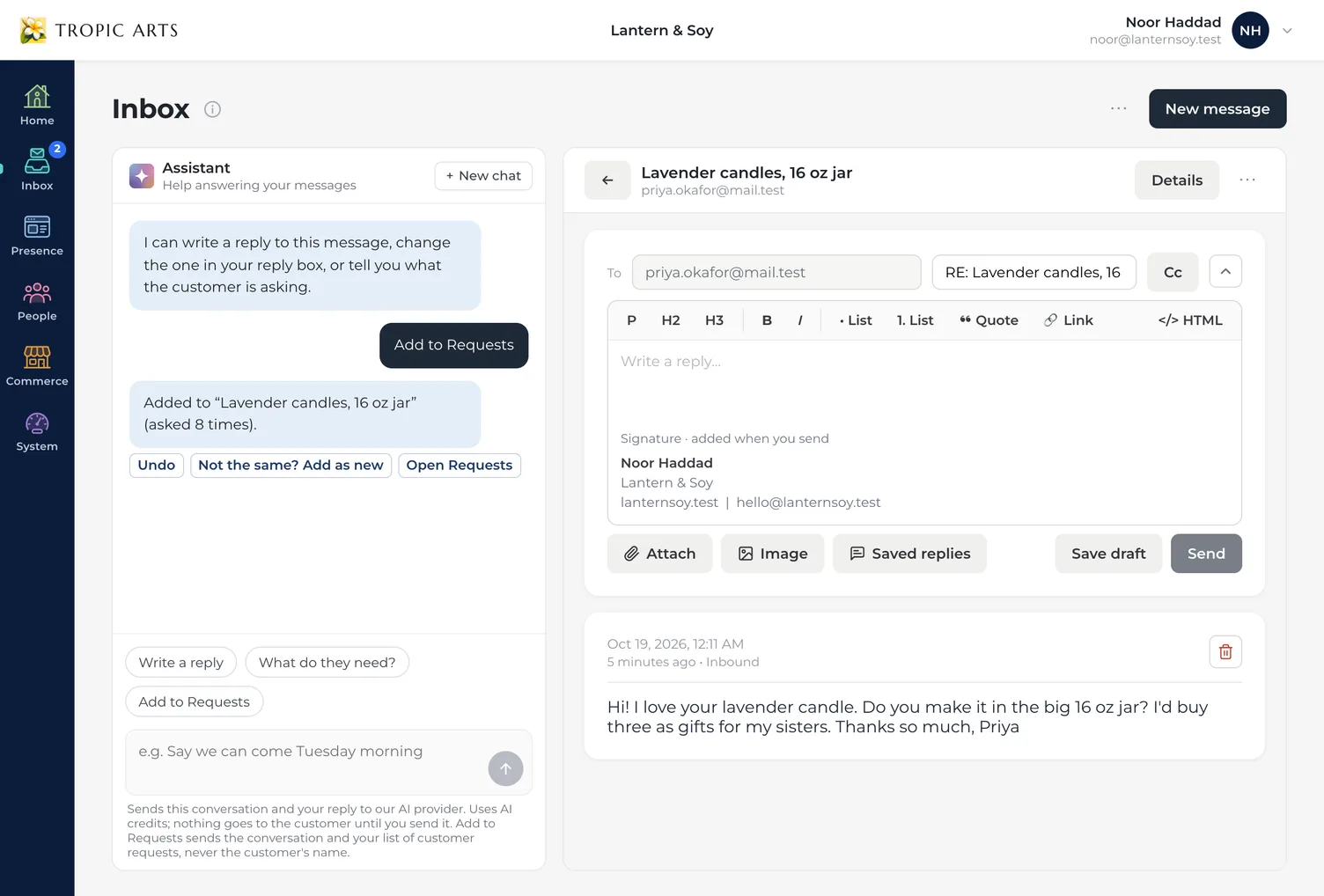Click the Assistant sparkle icon
The image size is (1324, 896).
tap(142, 176)
